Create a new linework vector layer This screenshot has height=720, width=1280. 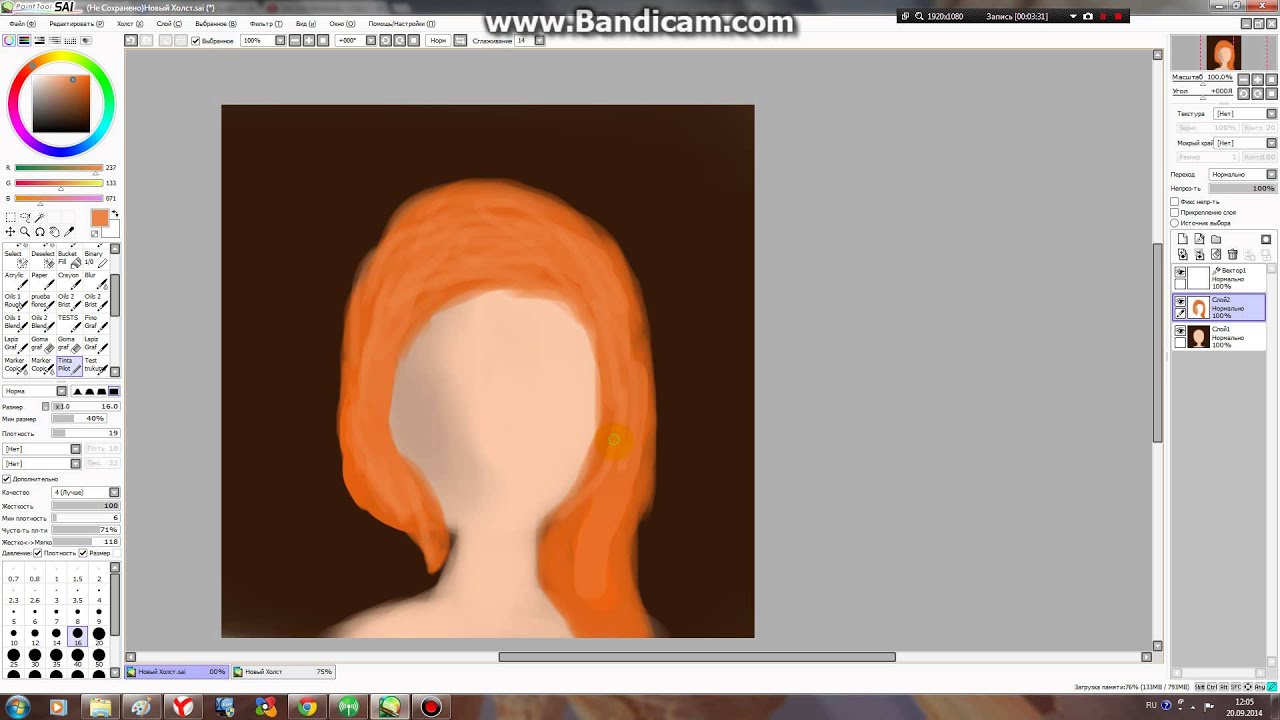[1199, 239]
